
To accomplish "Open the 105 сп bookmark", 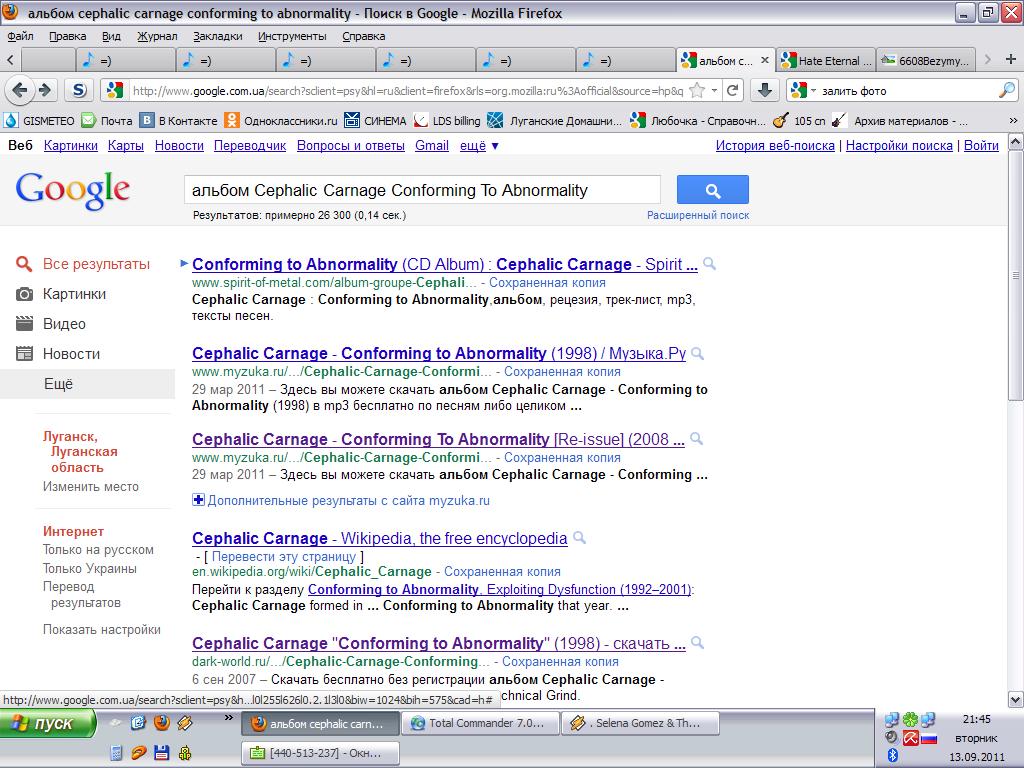I will coord(799,121).
